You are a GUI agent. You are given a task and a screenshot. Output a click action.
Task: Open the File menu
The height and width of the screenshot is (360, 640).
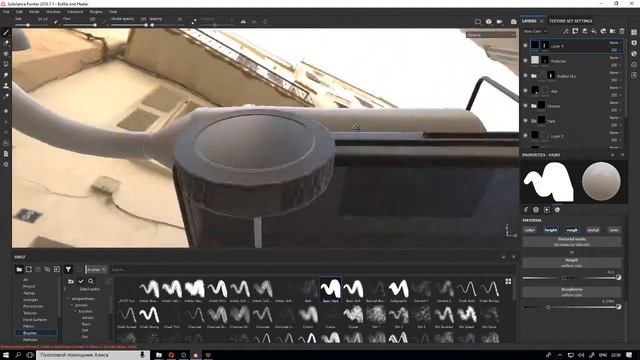click(6, 12)
